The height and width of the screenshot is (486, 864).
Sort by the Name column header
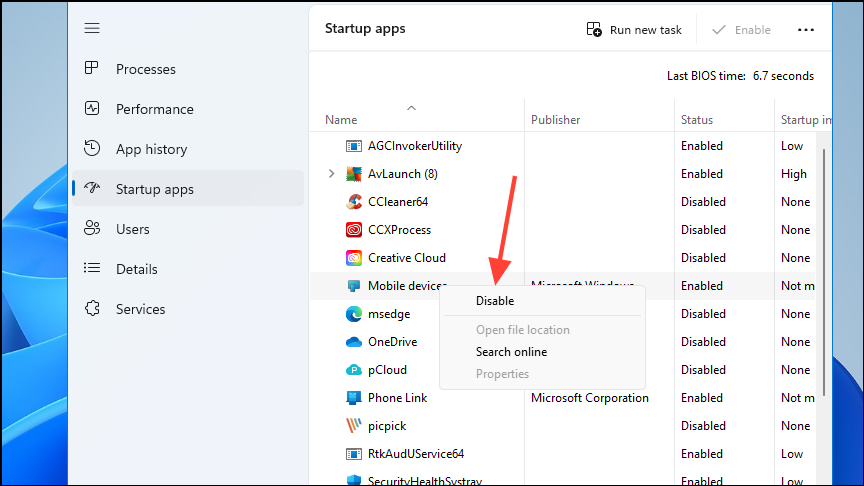click(341, 120)
